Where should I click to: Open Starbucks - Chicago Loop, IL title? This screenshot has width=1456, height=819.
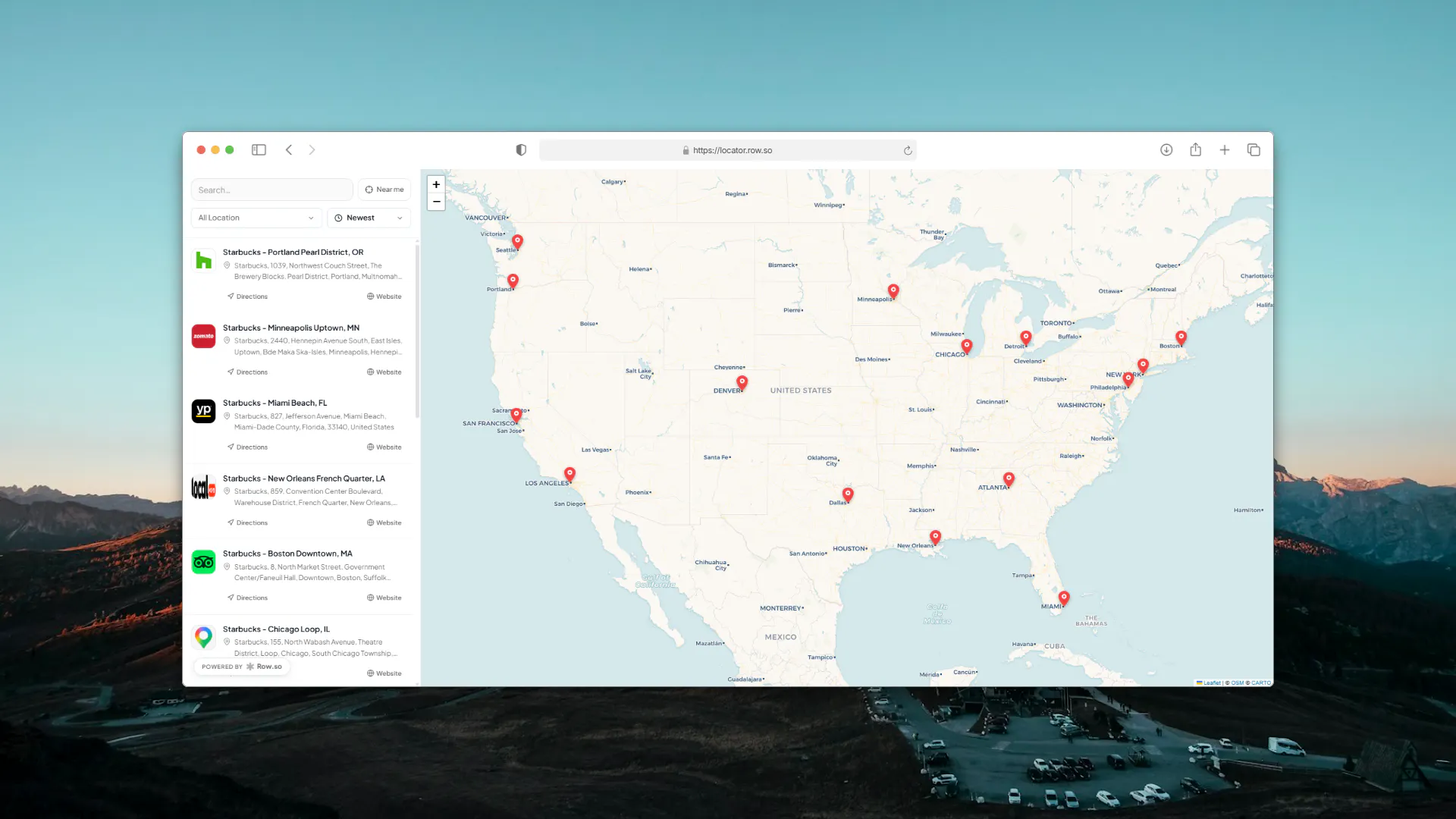[x=276, y=629]
